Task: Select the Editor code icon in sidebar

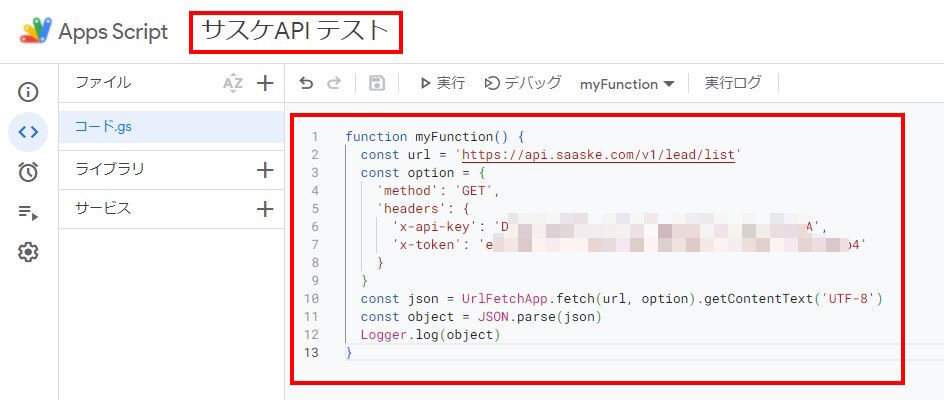Action: (x=28, y=132)
